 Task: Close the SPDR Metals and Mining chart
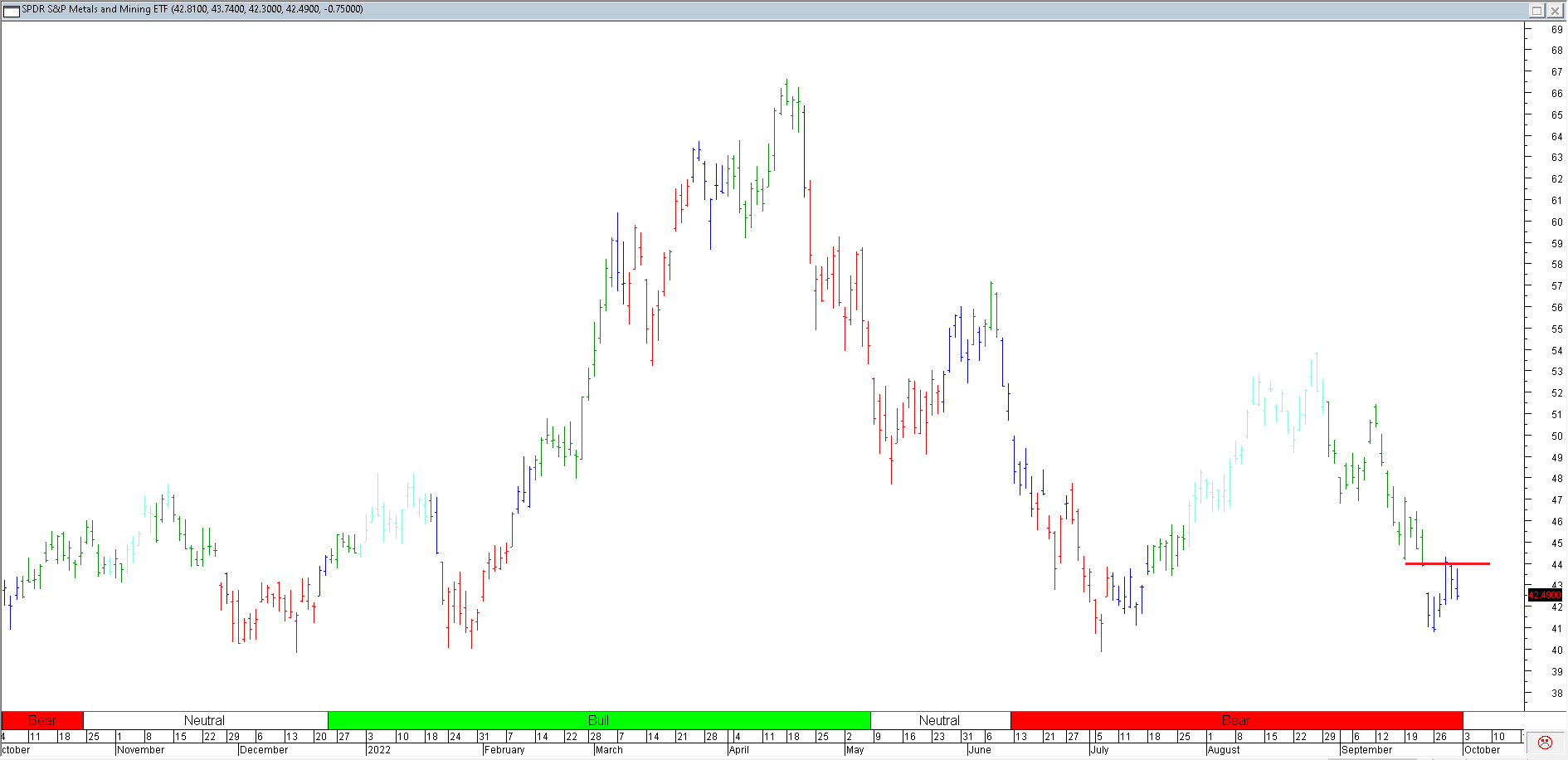coord(1555,10)
